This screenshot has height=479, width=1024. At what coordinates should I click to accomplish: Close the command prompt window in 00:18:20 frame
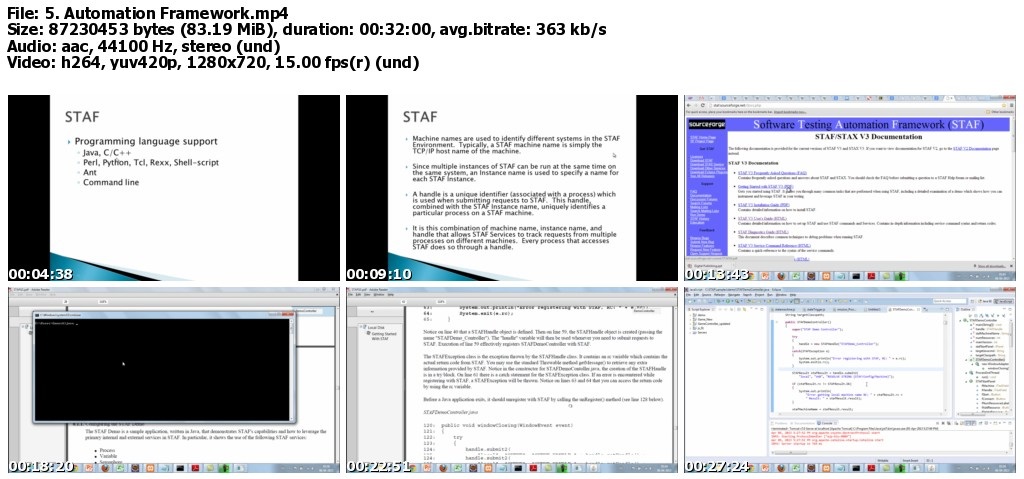tap(290, 315)
